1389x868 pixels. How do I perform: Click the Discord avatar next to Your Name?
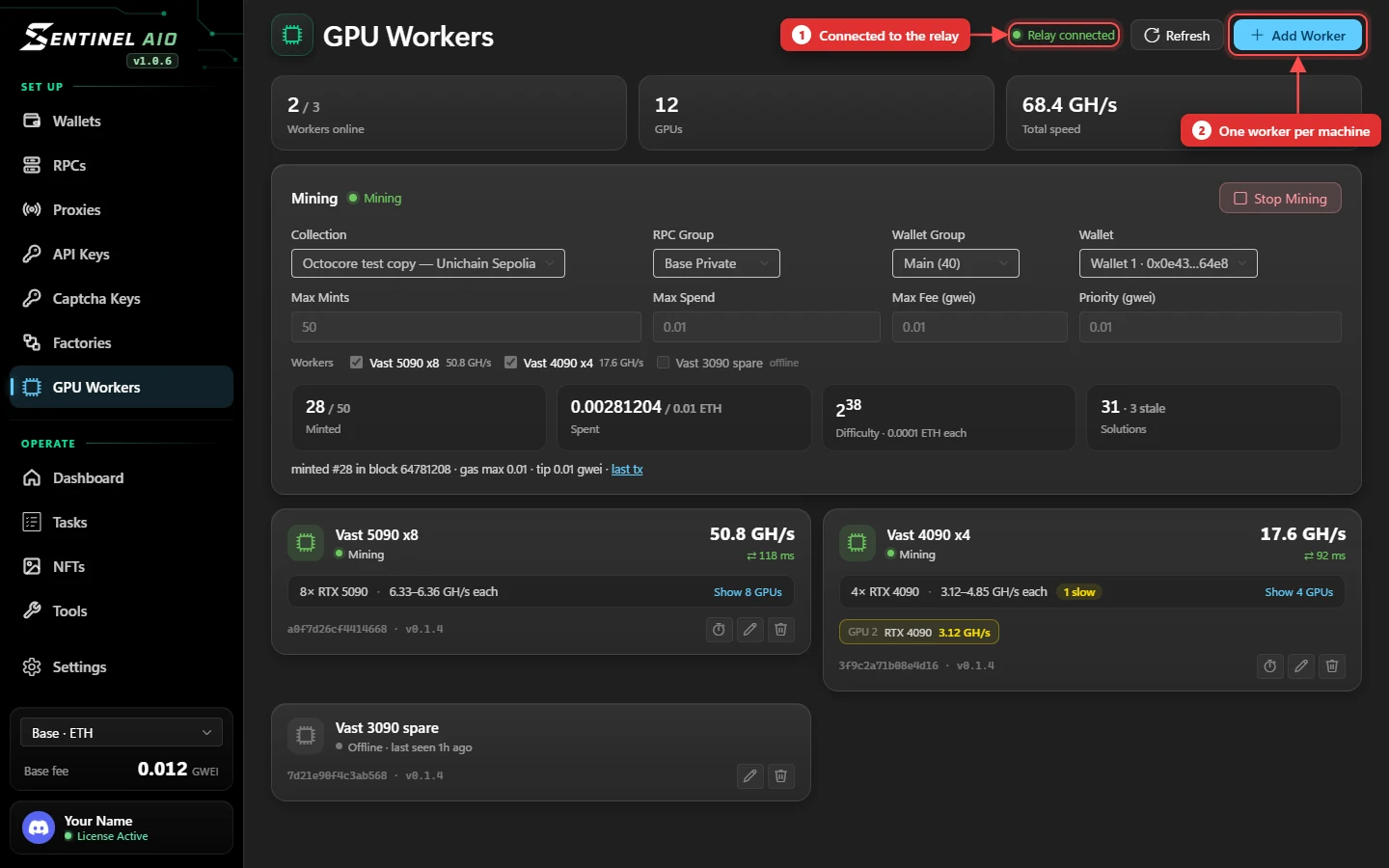(x=39, y=827)
